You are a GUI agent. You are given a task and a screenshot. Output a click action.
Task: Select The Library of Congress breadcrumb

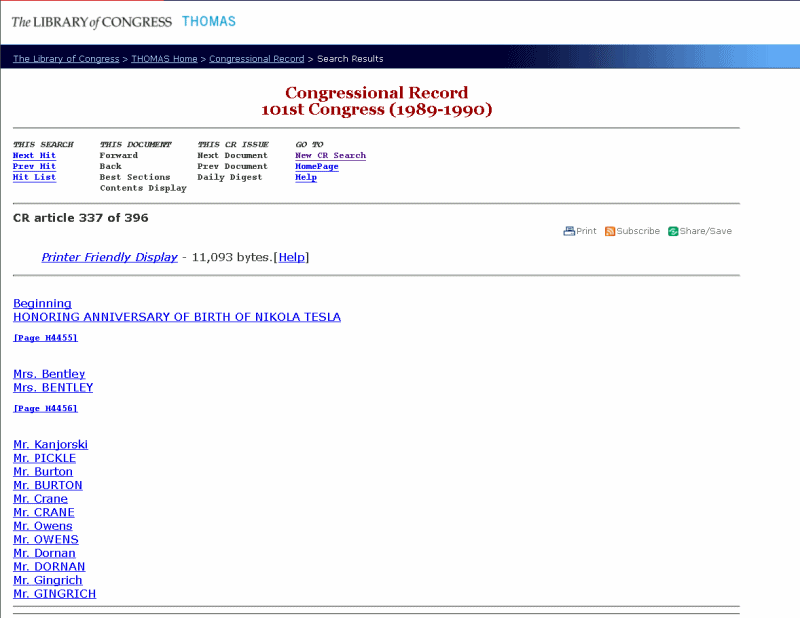[x=66, y=59]
